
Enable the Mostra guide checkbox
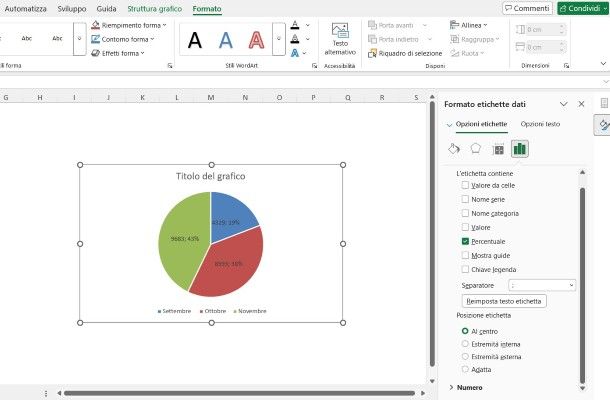click(x=465, y=255)
